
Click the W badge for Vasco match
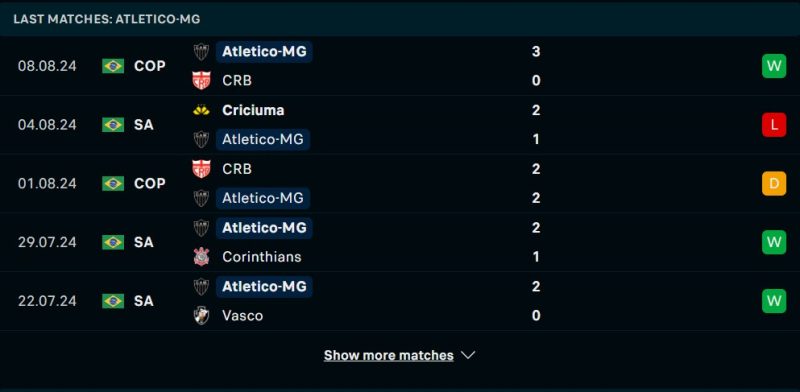(x=773, y=301)
